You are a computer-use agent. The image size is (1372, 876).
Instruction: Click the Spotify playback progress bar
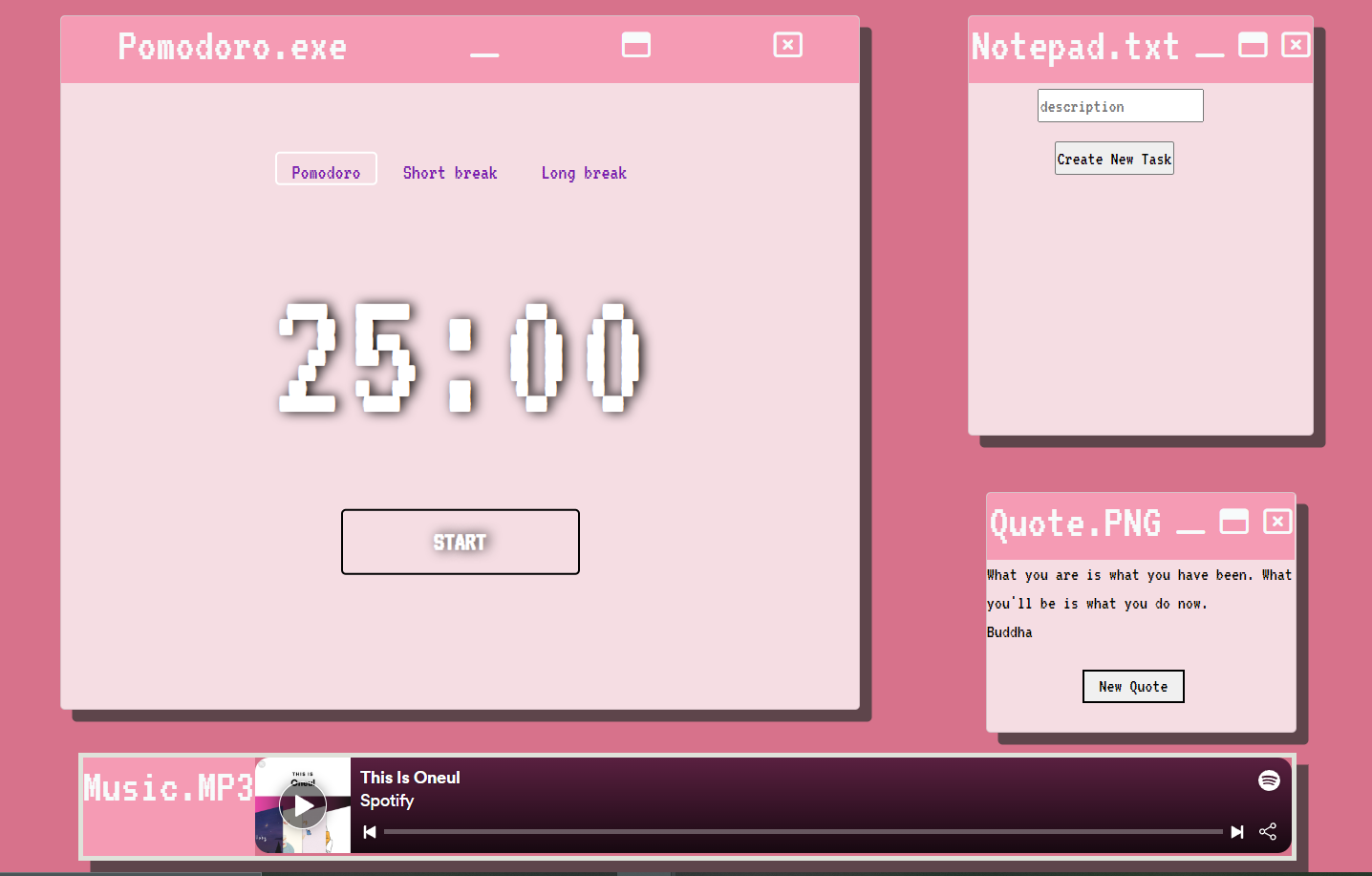[804, 832]
